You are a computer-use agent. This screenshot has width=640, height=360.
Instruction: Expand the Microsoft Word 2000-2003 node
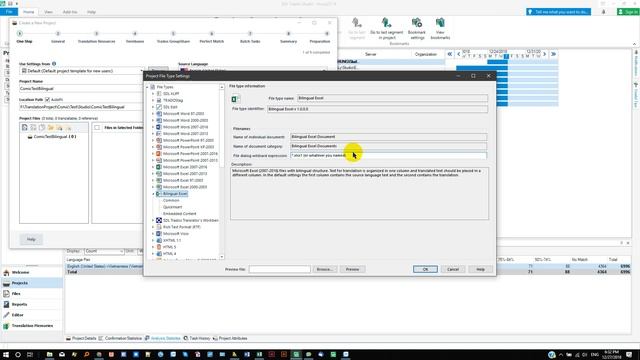(x=153, y=120)
